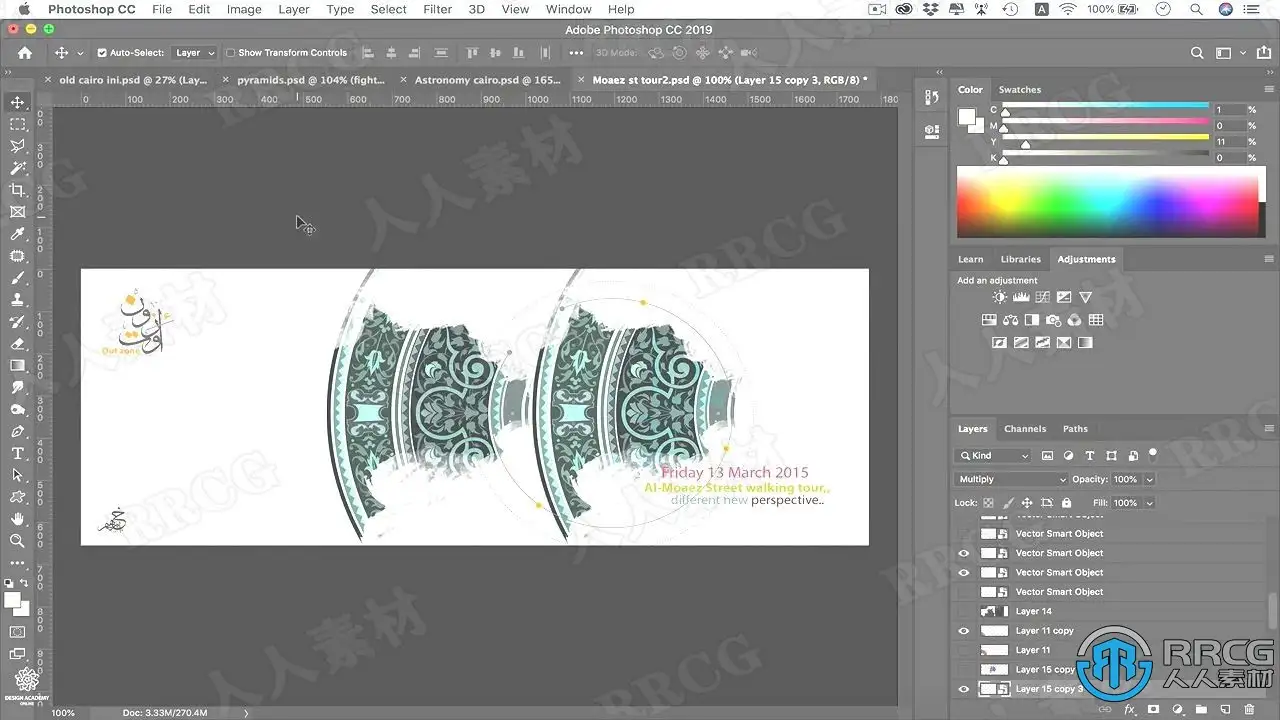Select the Eyedropper tool
Screen dimensions: 1280x720
pos(18,234)
